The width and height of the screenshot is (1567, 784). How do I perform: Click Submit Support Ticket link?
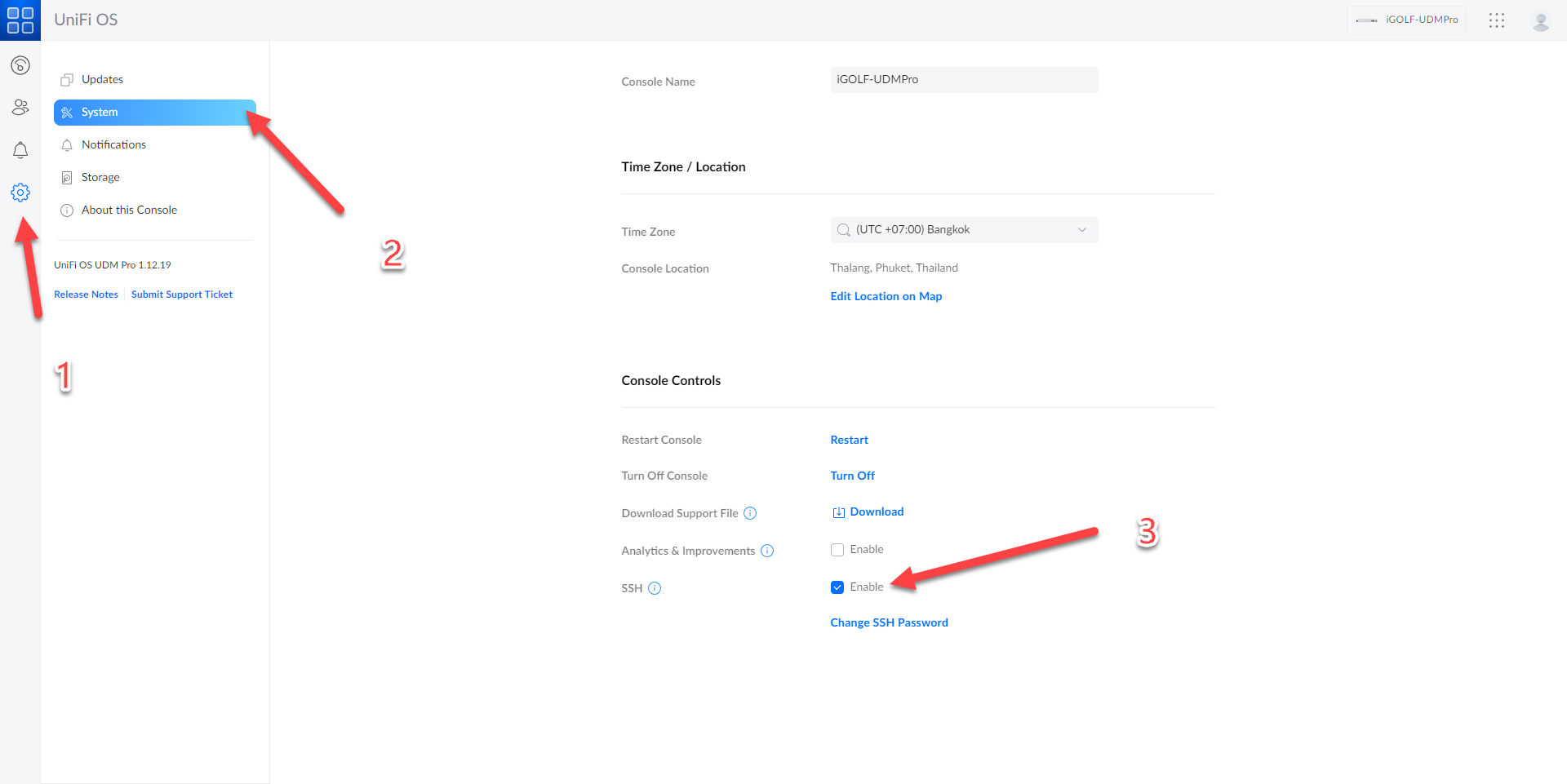pyautogui.click(x=182, y=295)
